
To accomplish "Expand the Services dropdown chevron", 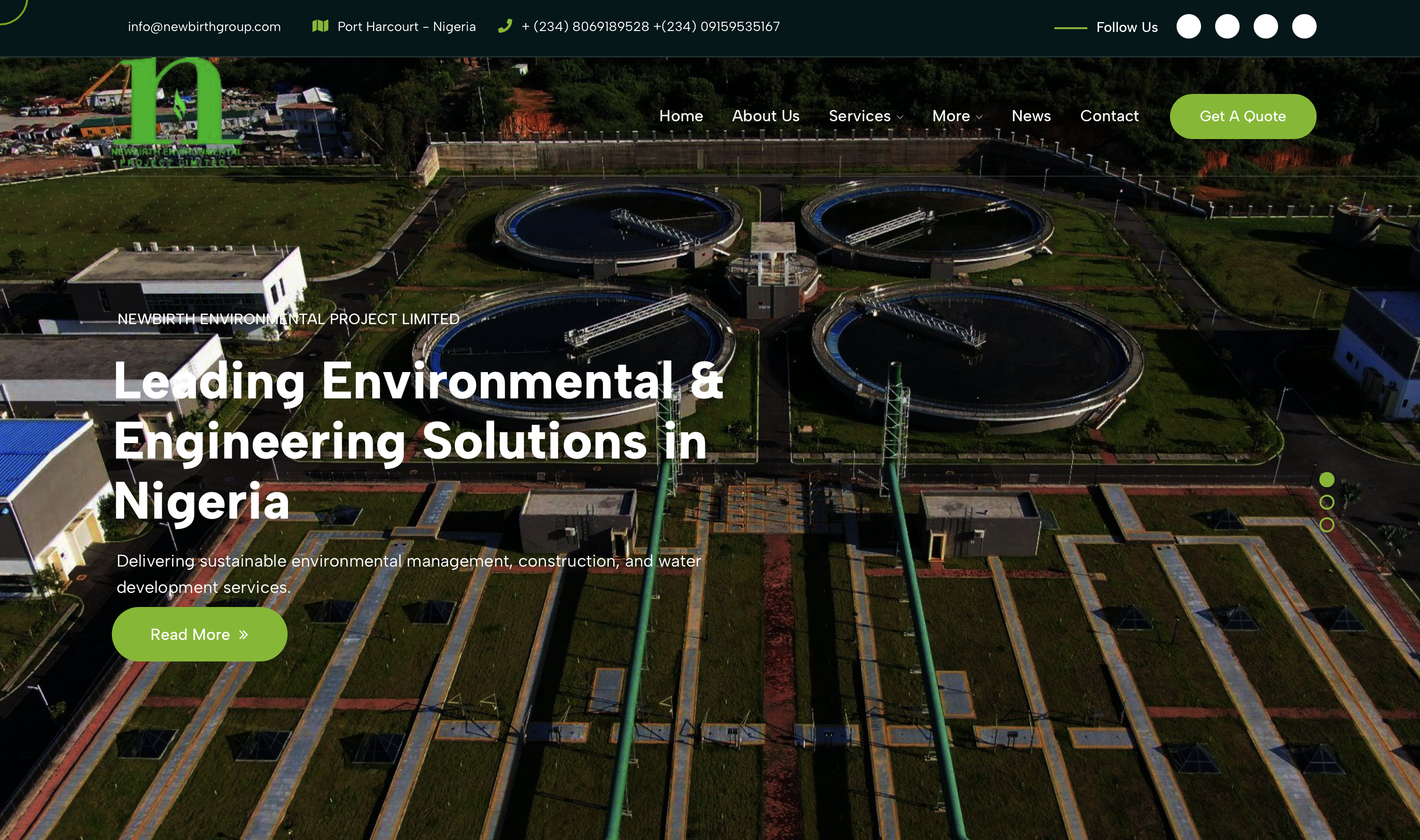I will coord(900,117).
